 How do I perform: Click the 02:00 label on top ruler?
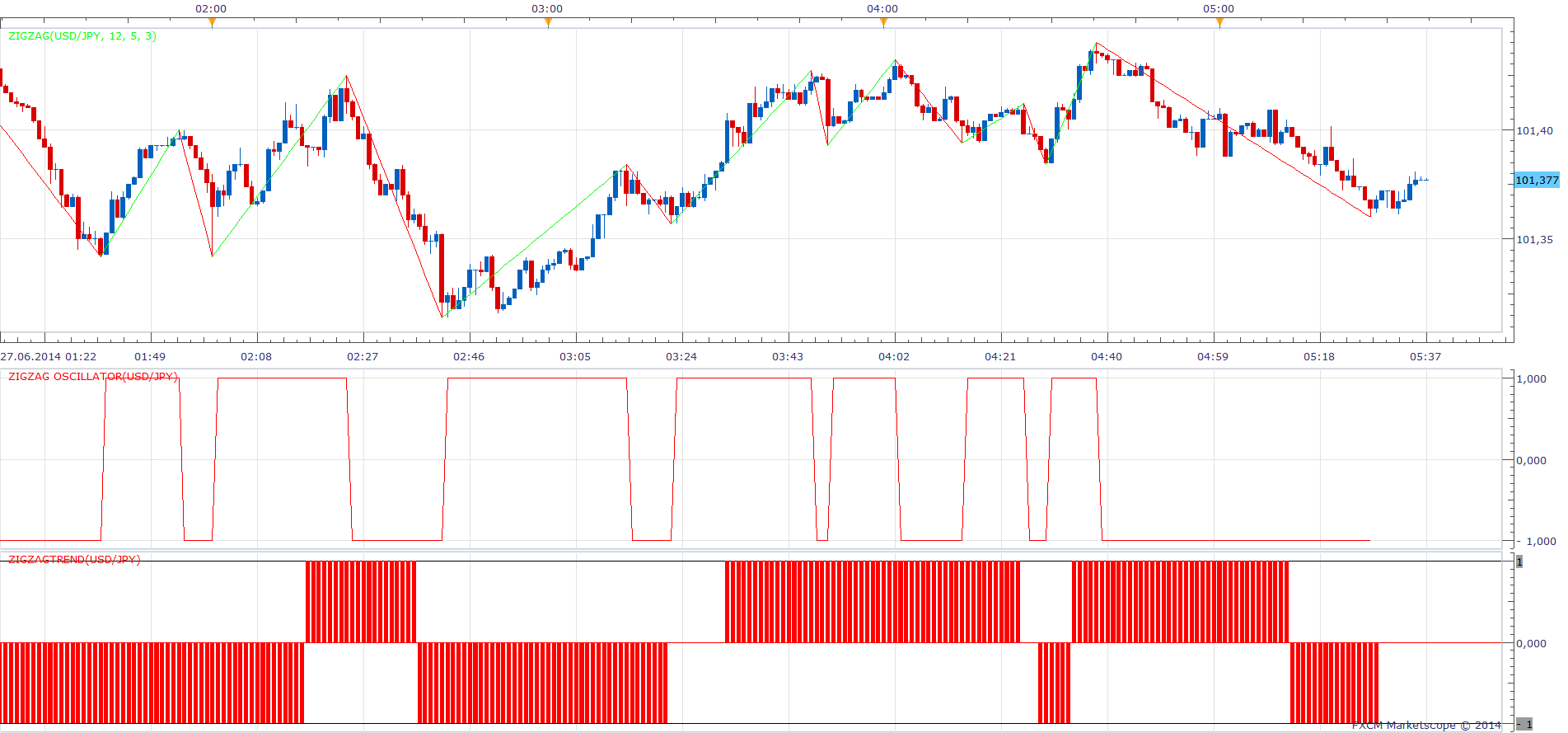point(211,9)
